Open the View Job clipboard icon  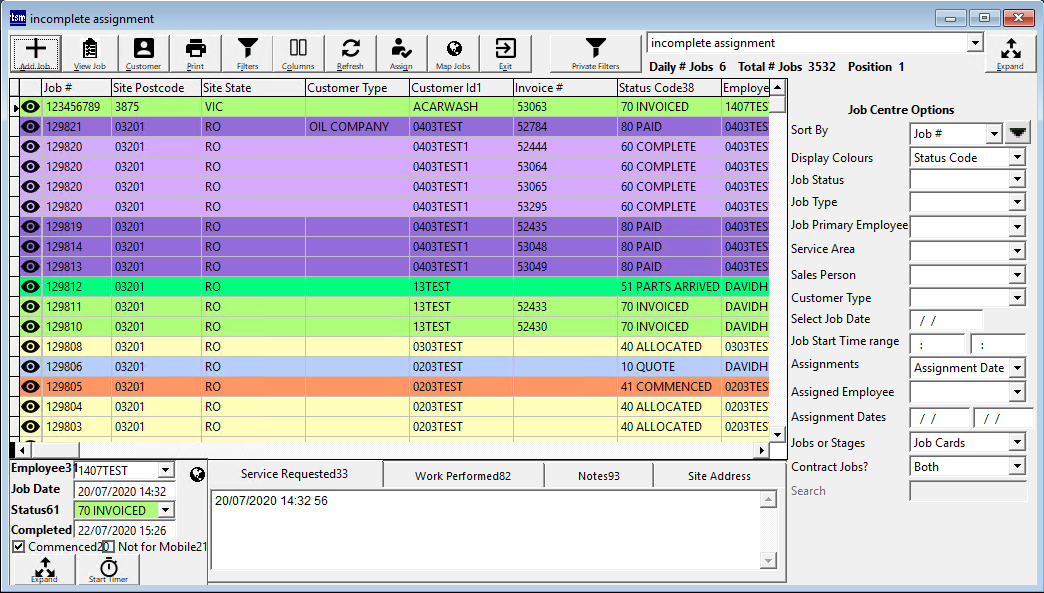(x=90, y=53)
